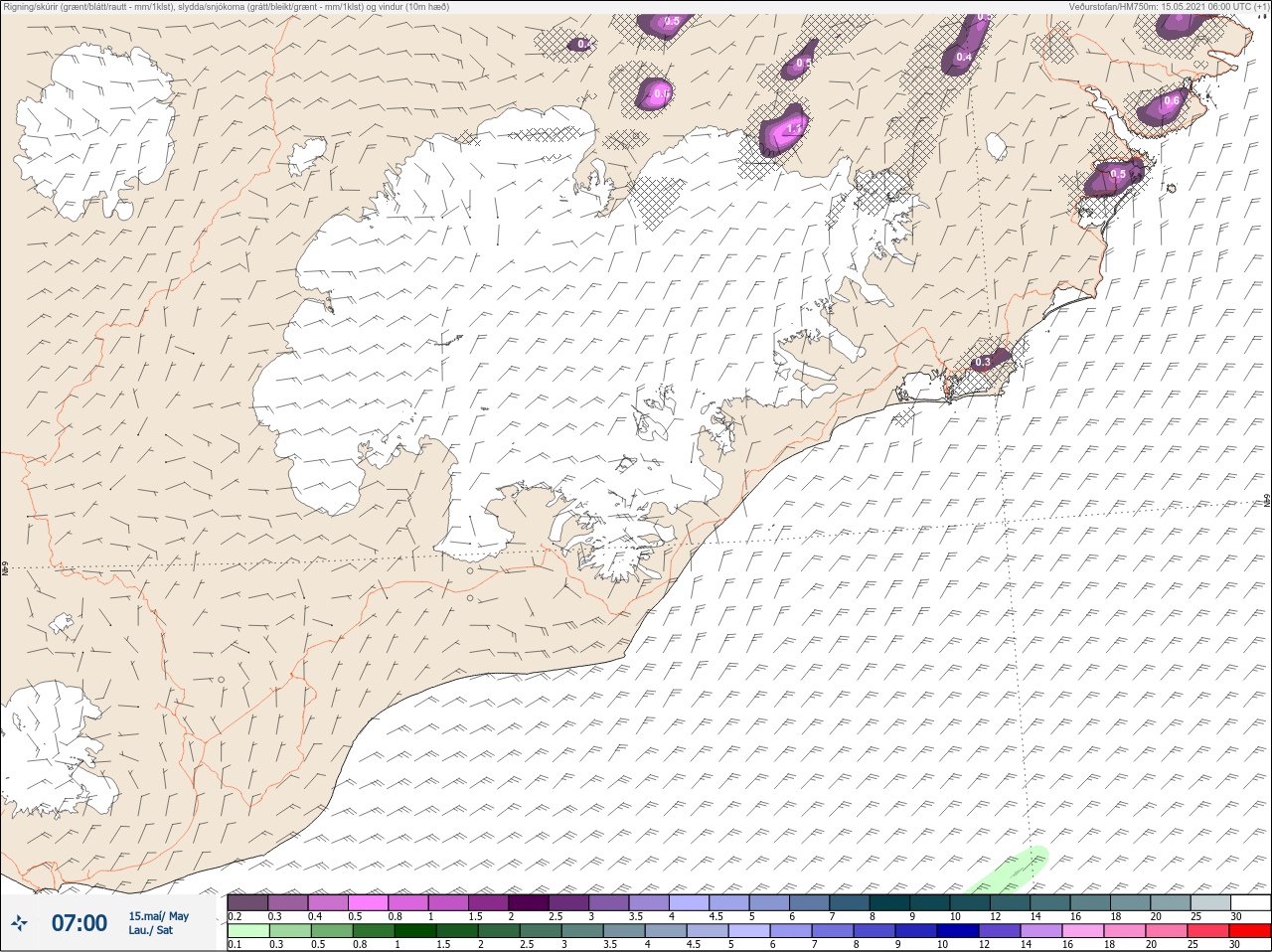Screen dimensions: 1272x952
Task: Click the 1.1 precipitation value on the map
Action: [794, 129]
